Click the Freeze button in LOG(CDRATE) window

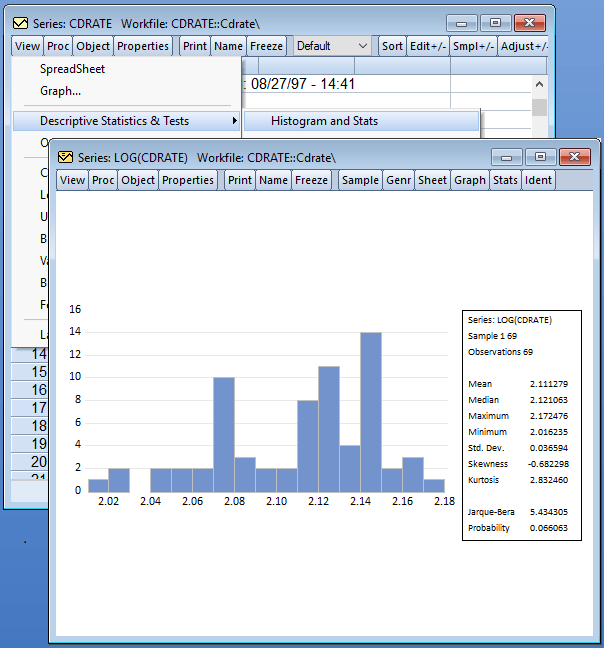[311, 180]
